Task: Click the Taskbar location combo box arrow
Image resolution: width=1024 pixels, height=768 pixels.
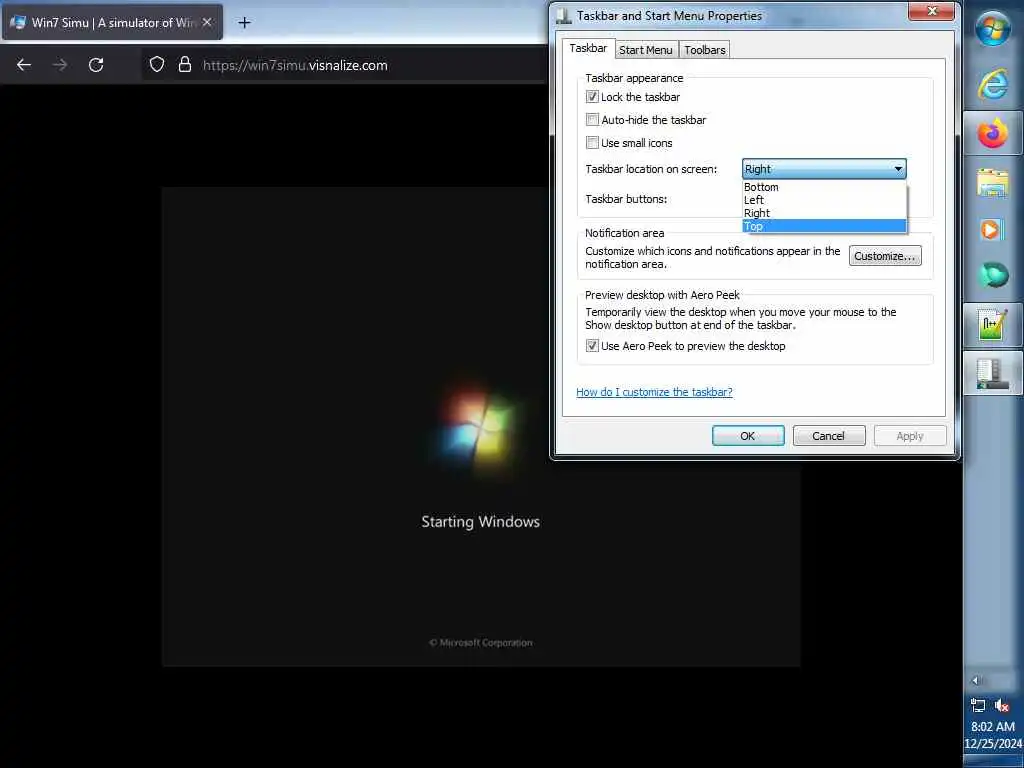Action: pos(898,169)
